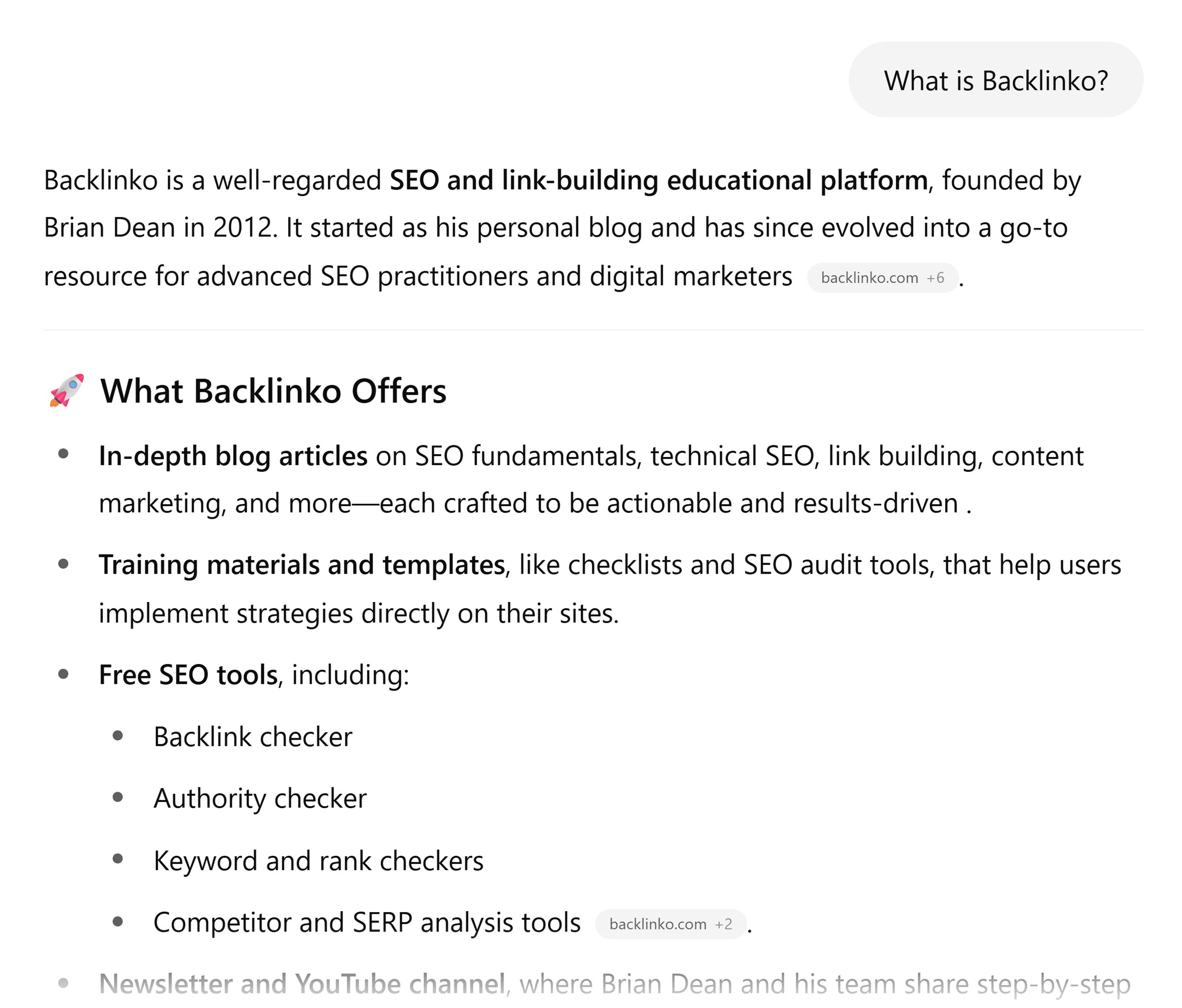Click bold "SEO and link-building educational platform" phrase
Image resolution: width=1182 pixels, height=1008 pixels.
(x=658, y=180)
